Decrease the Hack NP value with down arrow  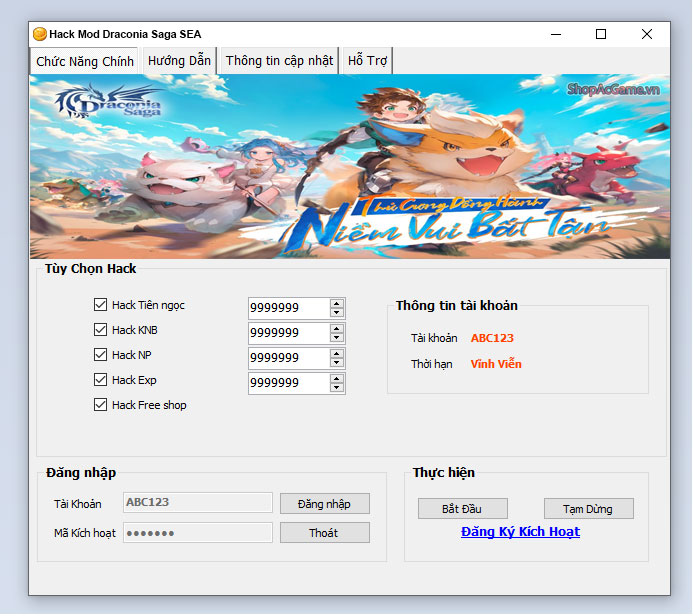(337, 362)
